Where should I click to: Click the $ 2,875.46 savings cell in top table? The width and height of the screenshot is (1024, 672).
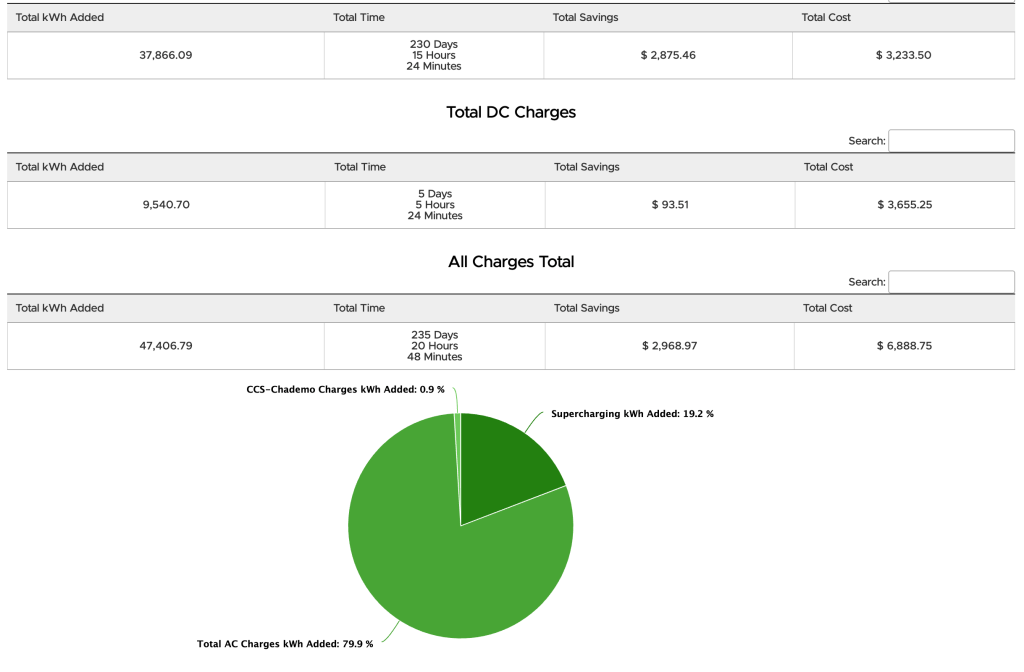pyautogui.click(x=668, y=55)
